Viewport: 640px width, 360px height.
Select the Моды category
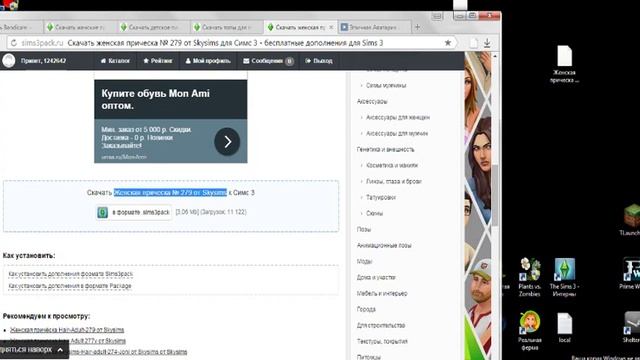364,261
